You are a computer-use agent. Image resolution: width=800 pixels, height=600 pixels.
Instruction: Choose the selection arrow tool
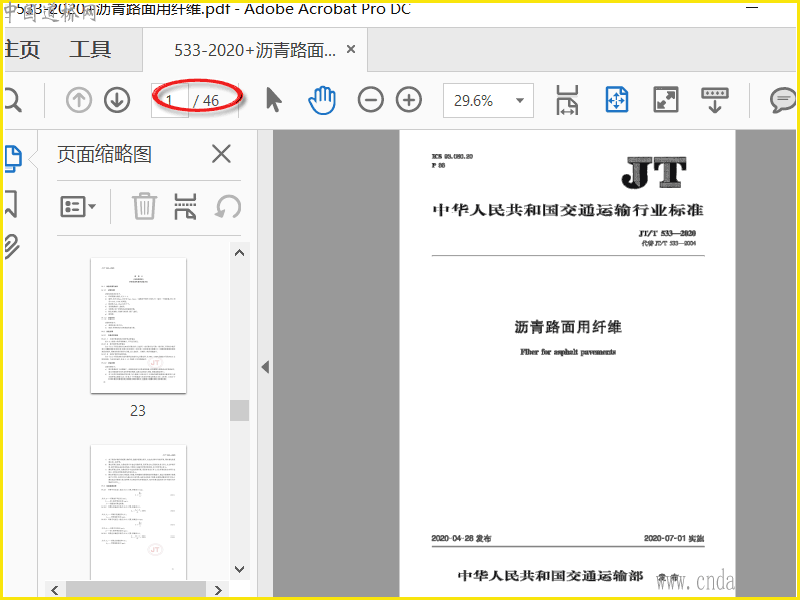273,100
